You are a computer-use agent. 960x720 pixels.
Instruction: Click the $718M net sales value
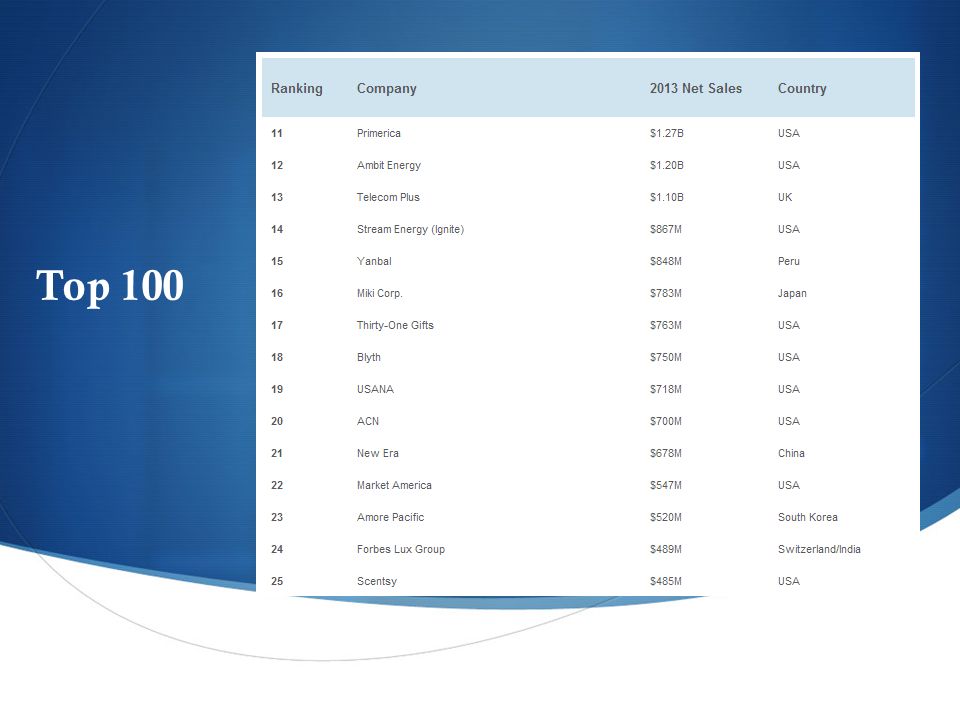(666, 389)
